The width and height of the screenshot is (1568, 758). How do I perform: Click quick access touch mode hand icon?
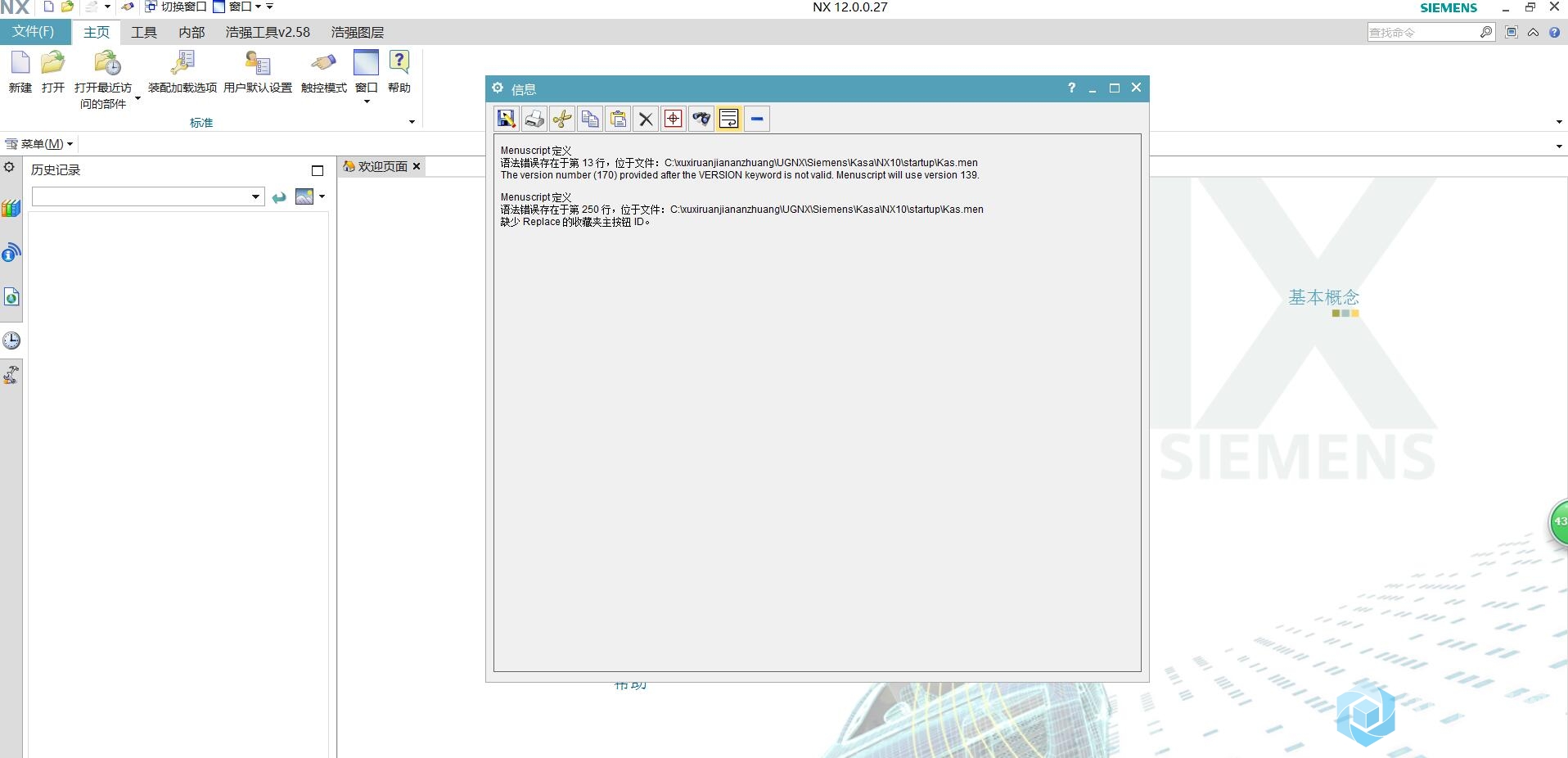point(128,7)
